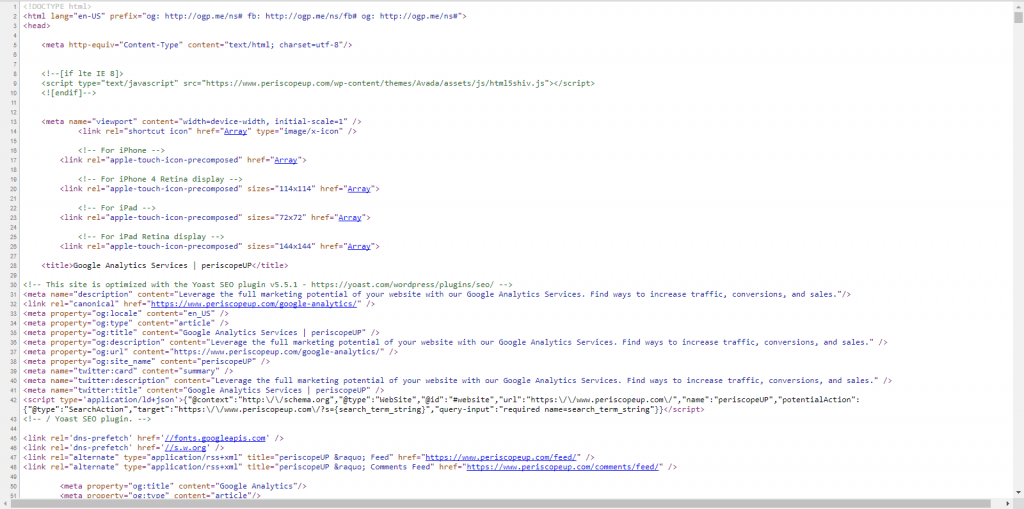Click the html5shiv.js script src text
The width and height of the screenshot is (1024, 509).
coord(377,84)
